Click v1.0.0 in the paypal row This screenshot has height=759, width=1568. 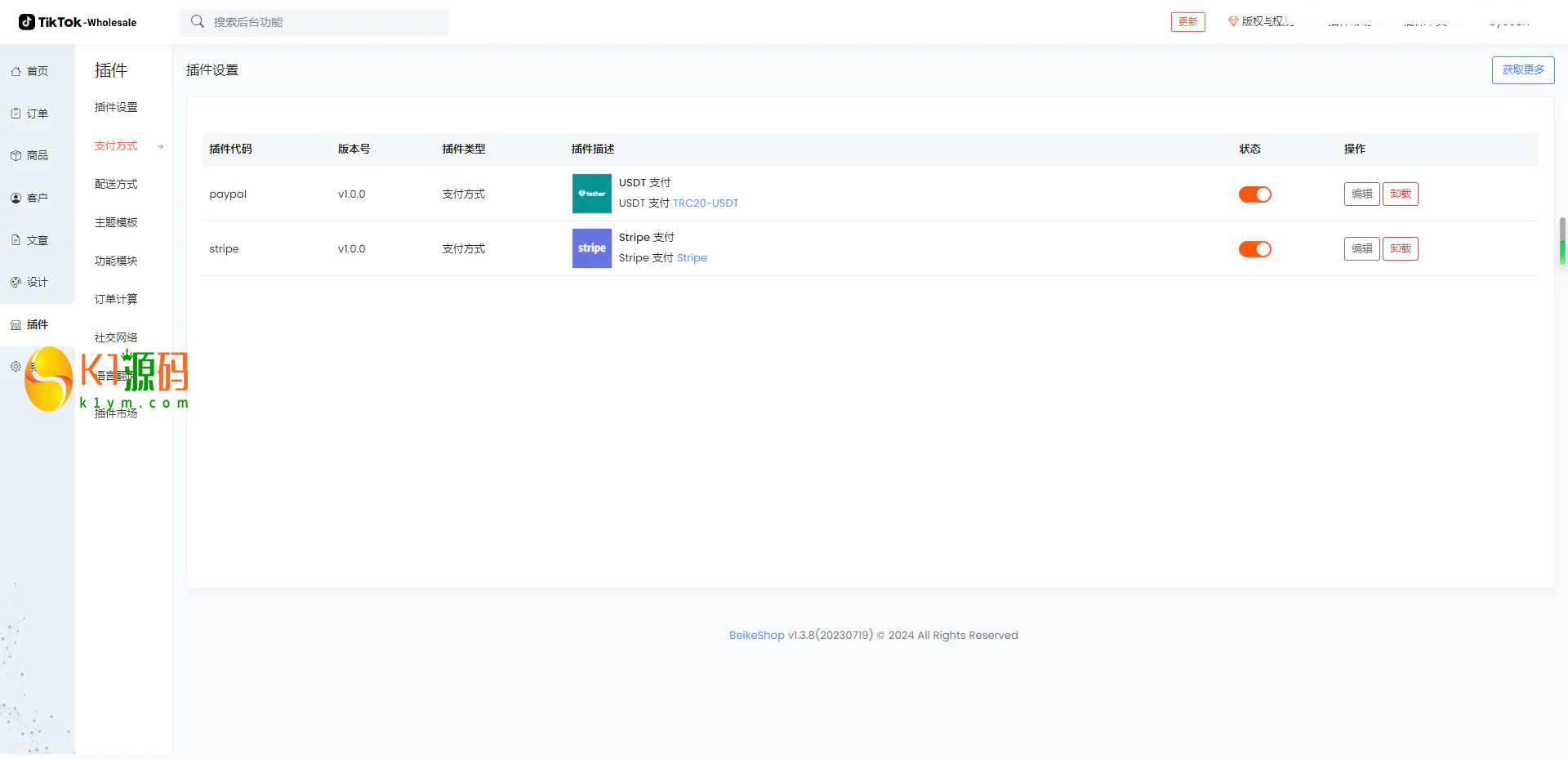tap(352, 194)
